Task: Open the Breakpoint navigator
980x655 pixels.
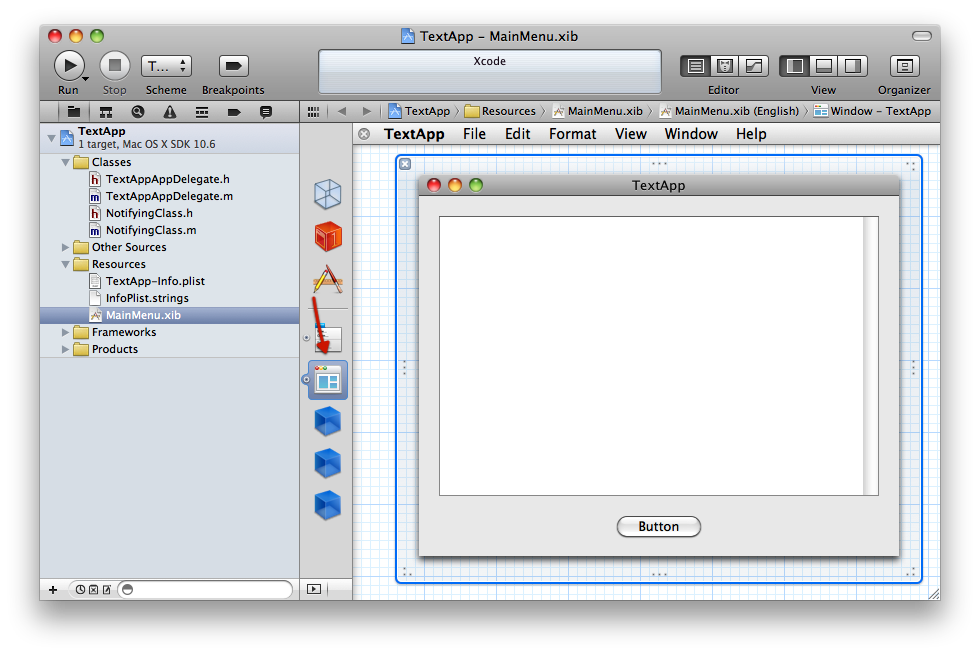Action: click(234, 112)
